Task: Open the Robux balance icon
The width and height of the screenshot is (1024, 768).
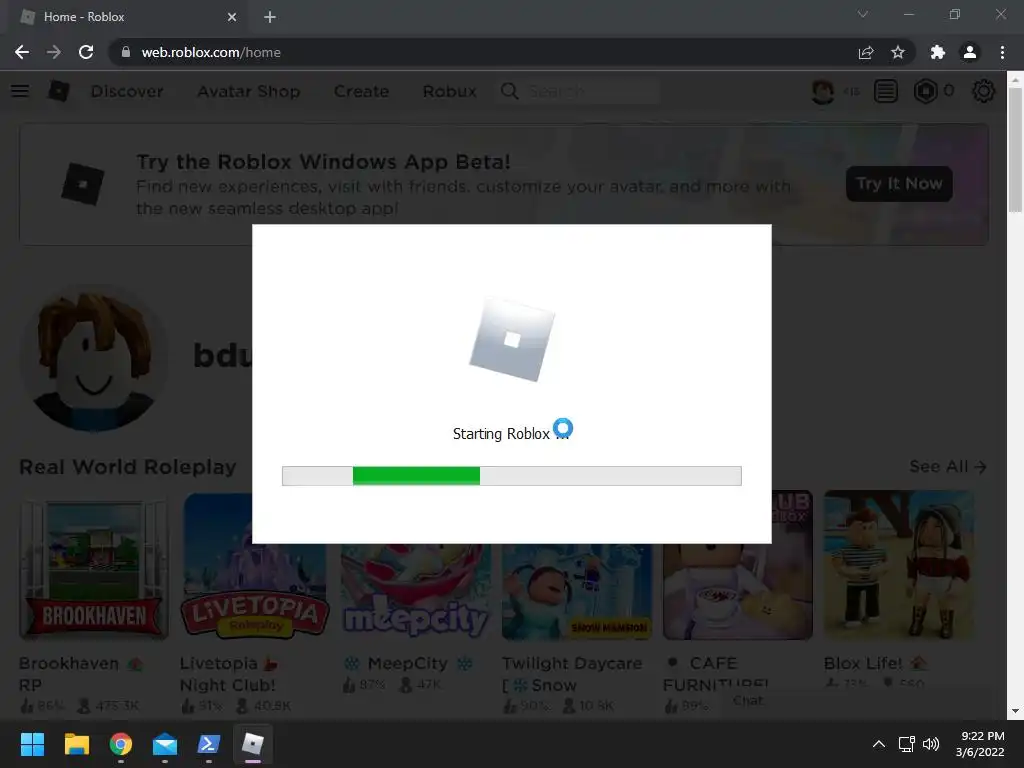Action: (x=925, y=91)
